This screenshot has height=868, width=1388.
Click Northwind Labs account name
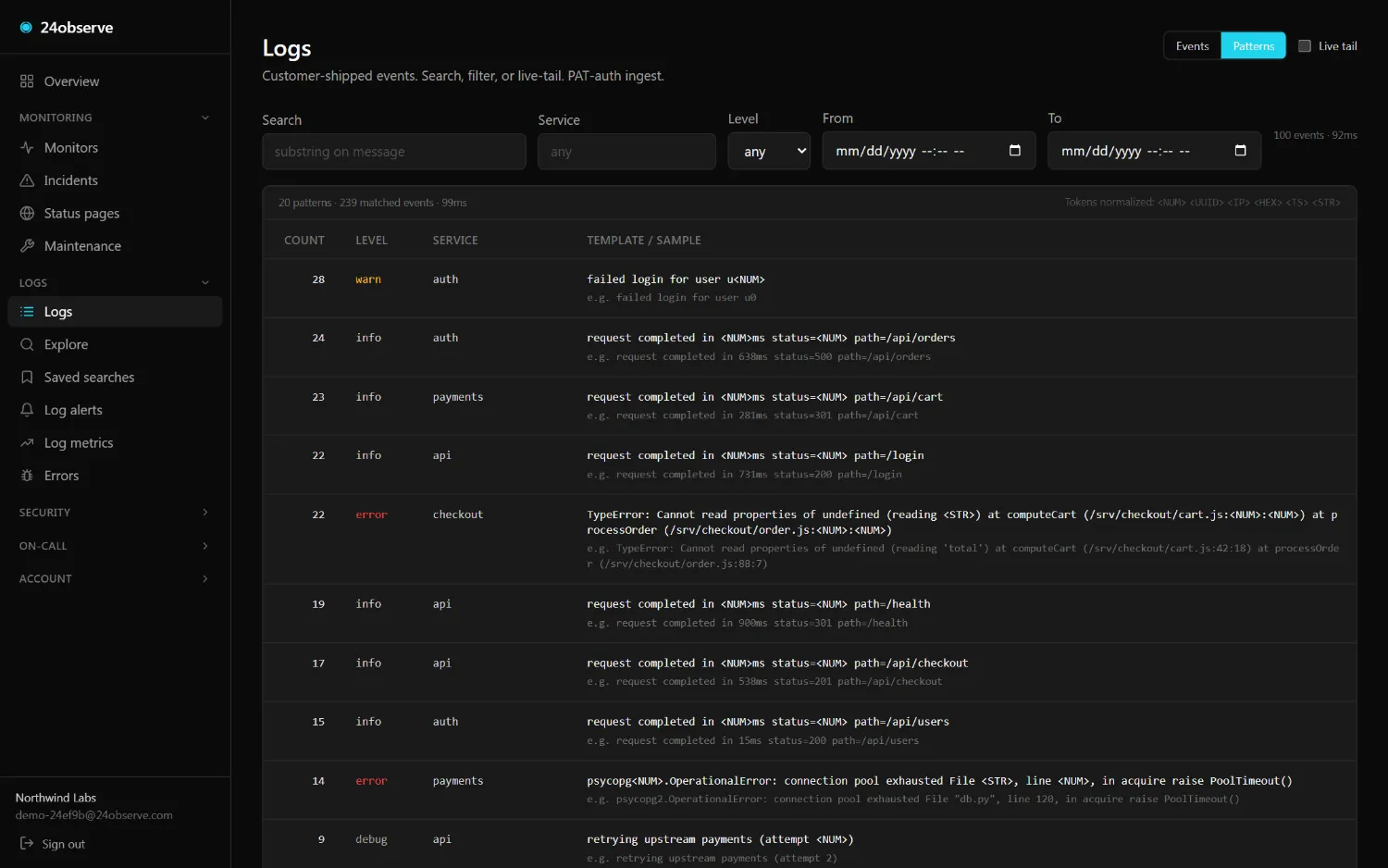click(x=56, y=798)
